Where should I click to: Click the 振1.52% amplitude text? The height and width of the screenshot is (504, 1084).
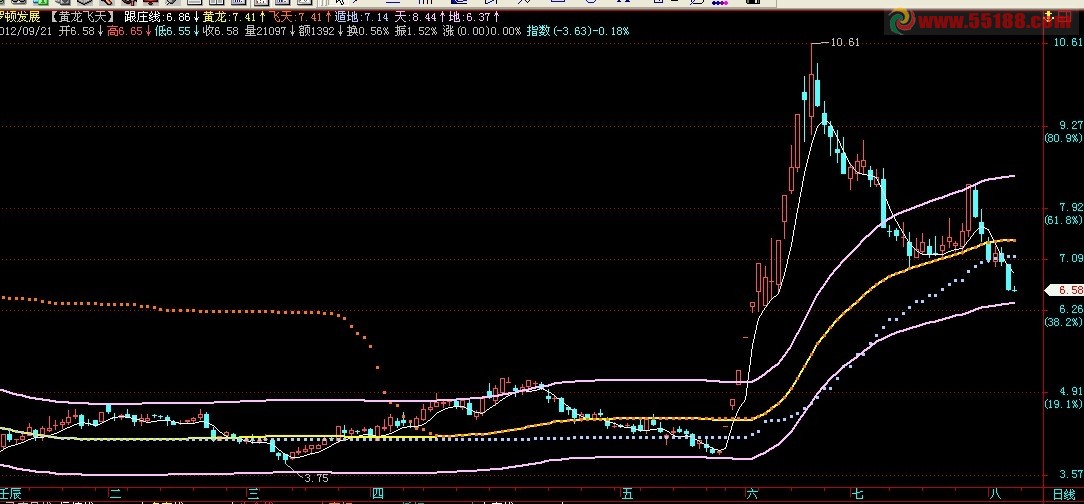click(416, 31)
